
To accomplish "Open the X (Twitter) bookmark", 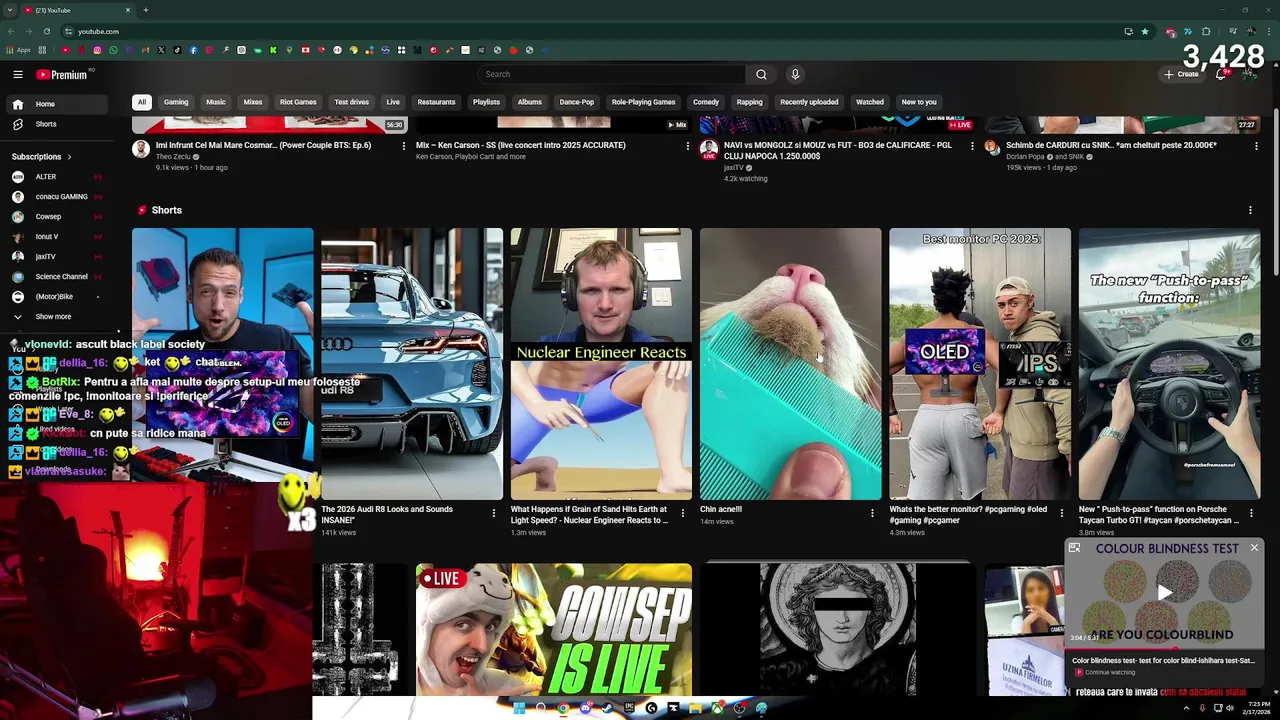I will 161,50.
